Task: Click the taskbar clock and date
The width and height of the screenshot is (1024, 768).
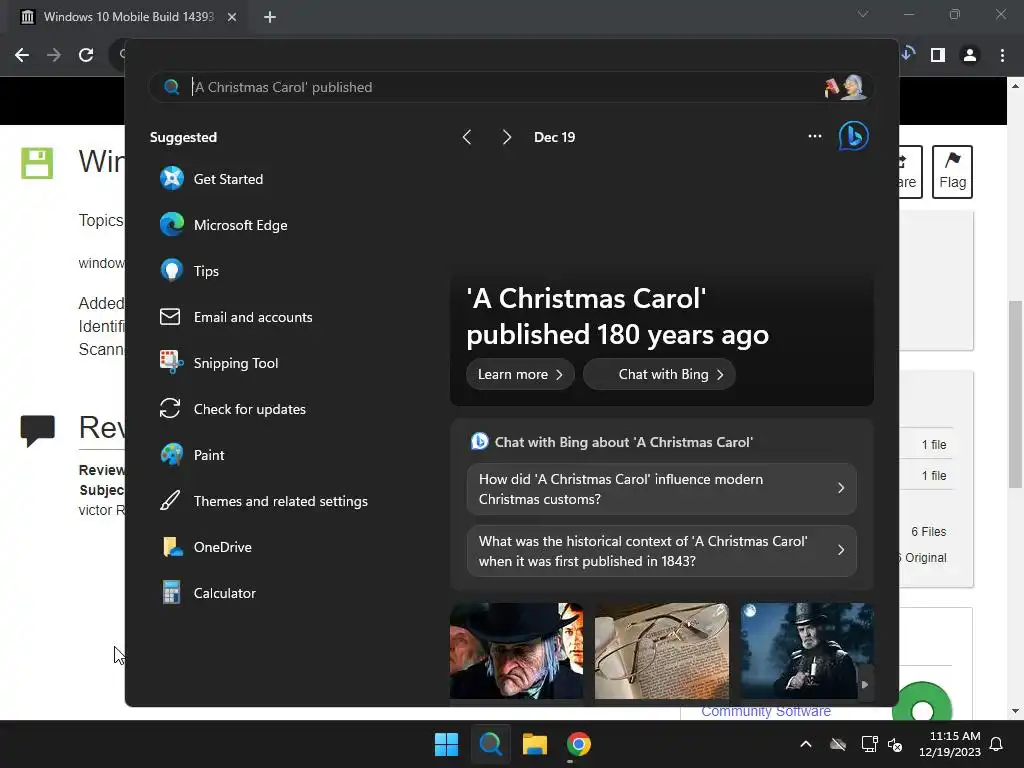Action: click(950, 744)
